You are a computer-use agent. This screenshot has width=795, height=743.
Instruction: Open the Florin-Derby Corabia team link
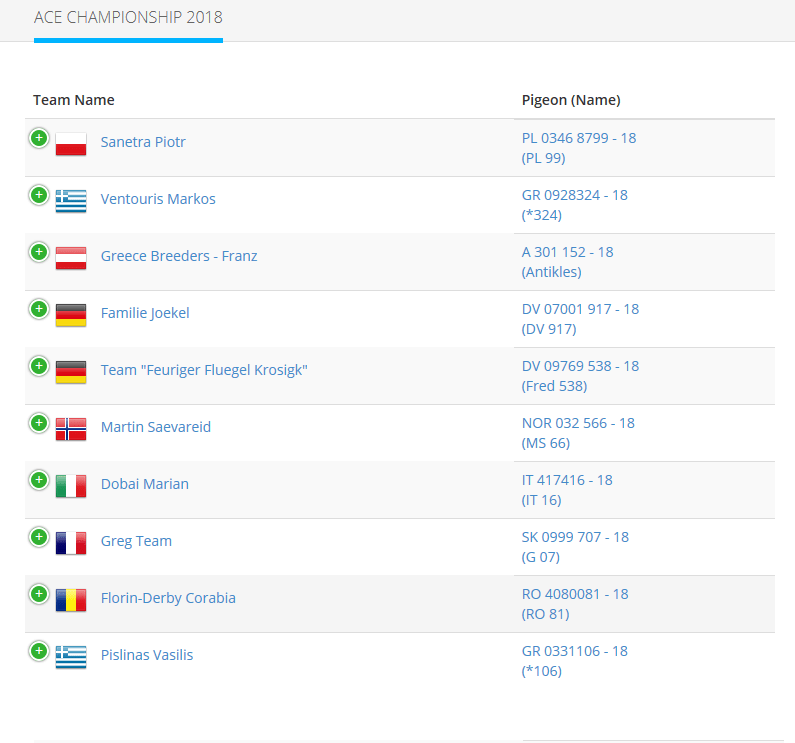168,598
